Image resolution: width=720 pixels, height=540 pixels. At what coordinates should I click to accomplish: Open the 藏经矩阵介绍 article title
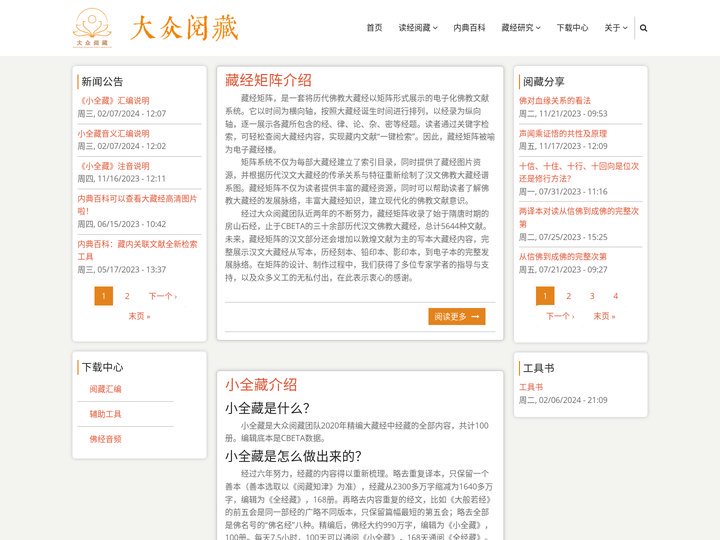pyautogui.click(x=268, y=80)
